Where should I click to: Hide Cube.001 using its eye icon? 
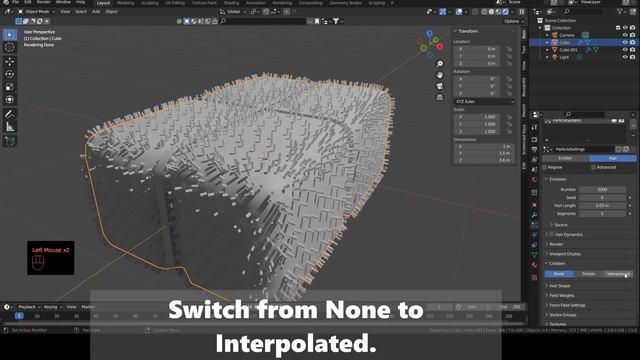(625, 50)
